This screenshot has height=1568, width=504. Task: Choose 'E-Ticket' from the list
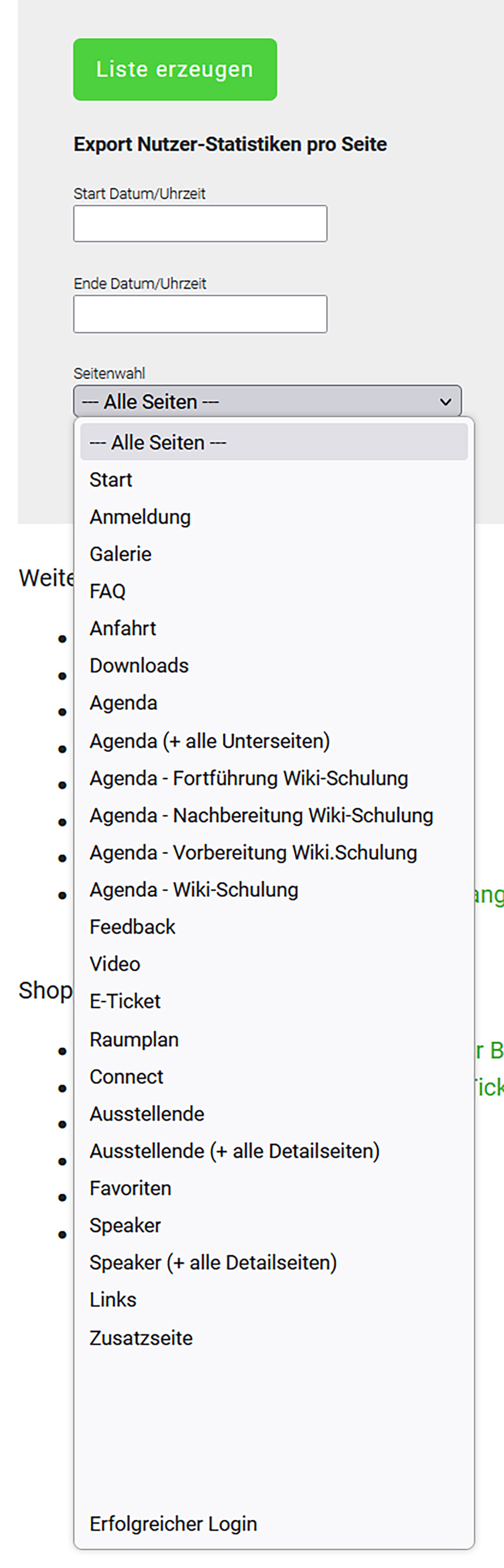coord(125,1002)
